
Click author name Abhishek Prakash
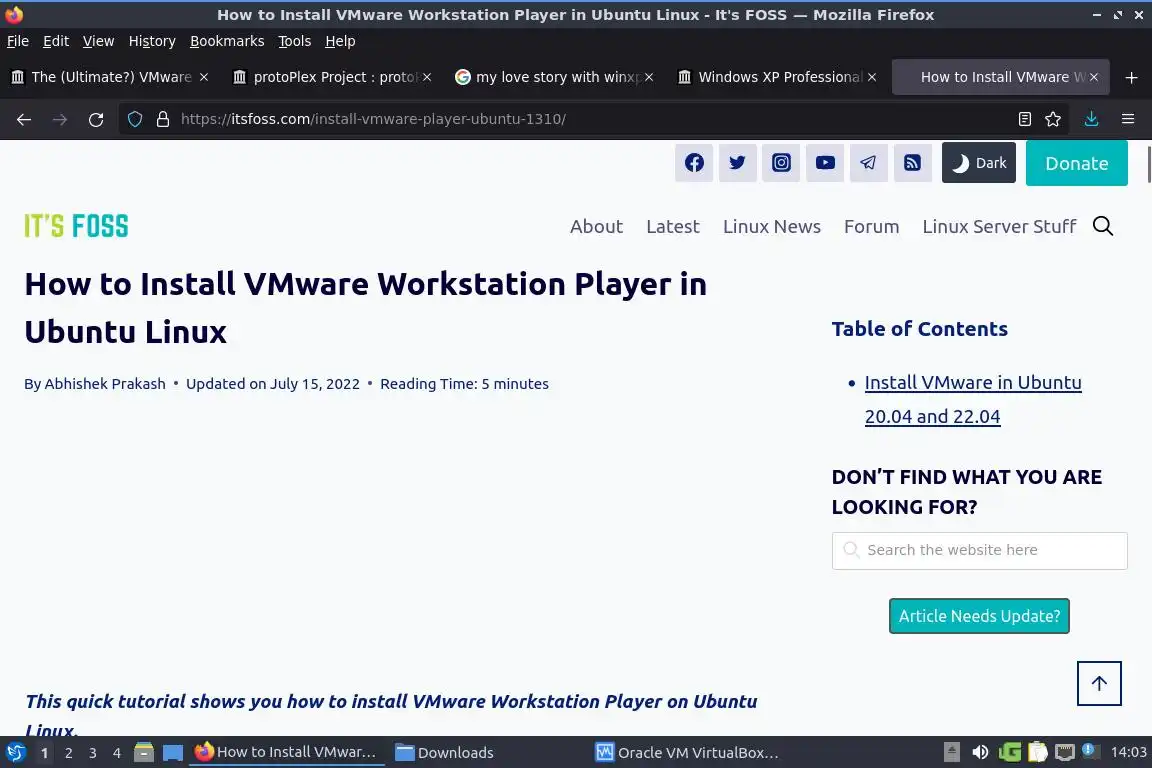click(105, 384)
